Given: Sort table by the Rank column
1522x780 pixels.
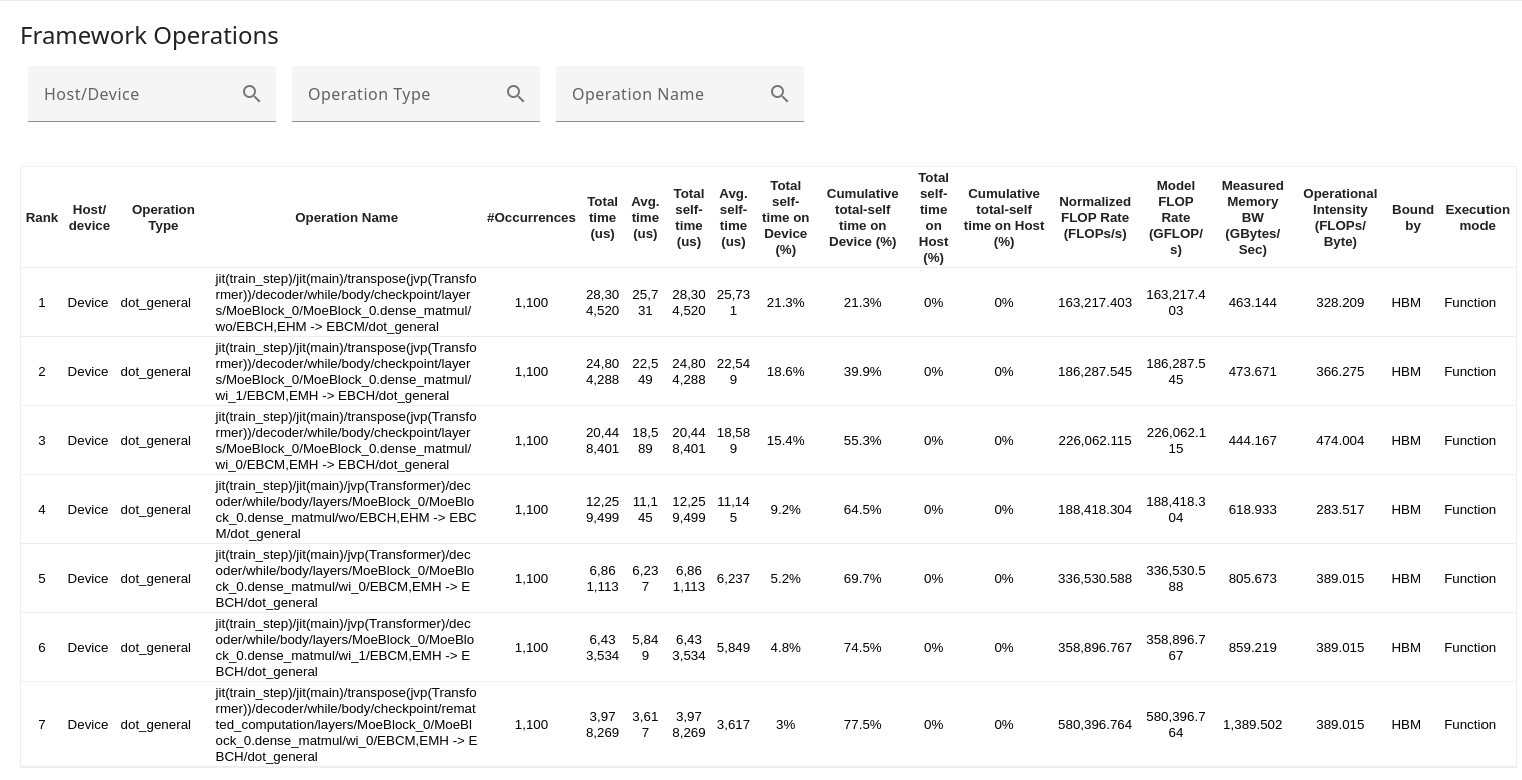Looking at the screenshot, I should pyautogui.click(x=42, y=217).
